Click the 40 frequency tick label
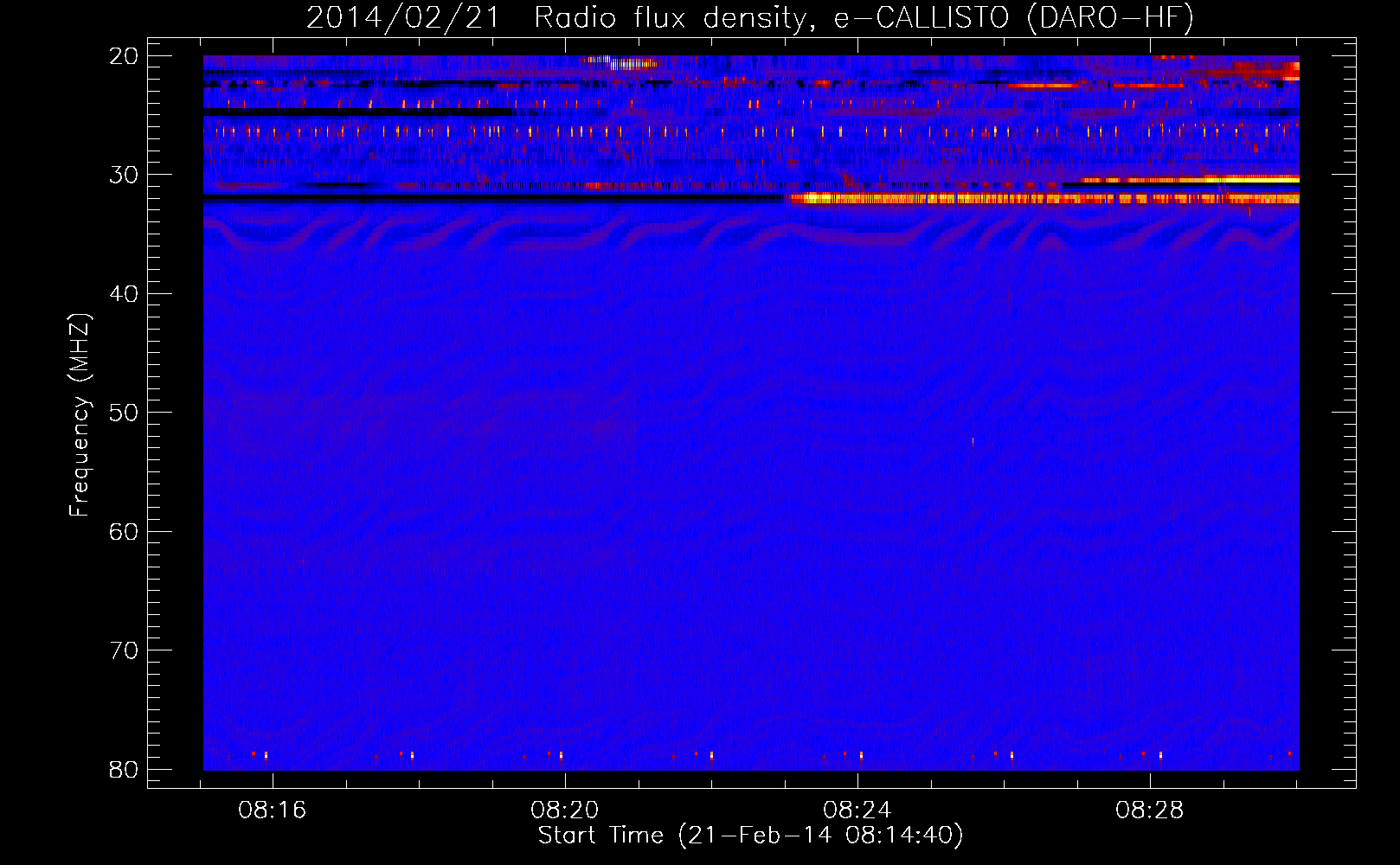The height and width of the screenshot is (865, 1400). pyautogui.click(x=124, y=294)
